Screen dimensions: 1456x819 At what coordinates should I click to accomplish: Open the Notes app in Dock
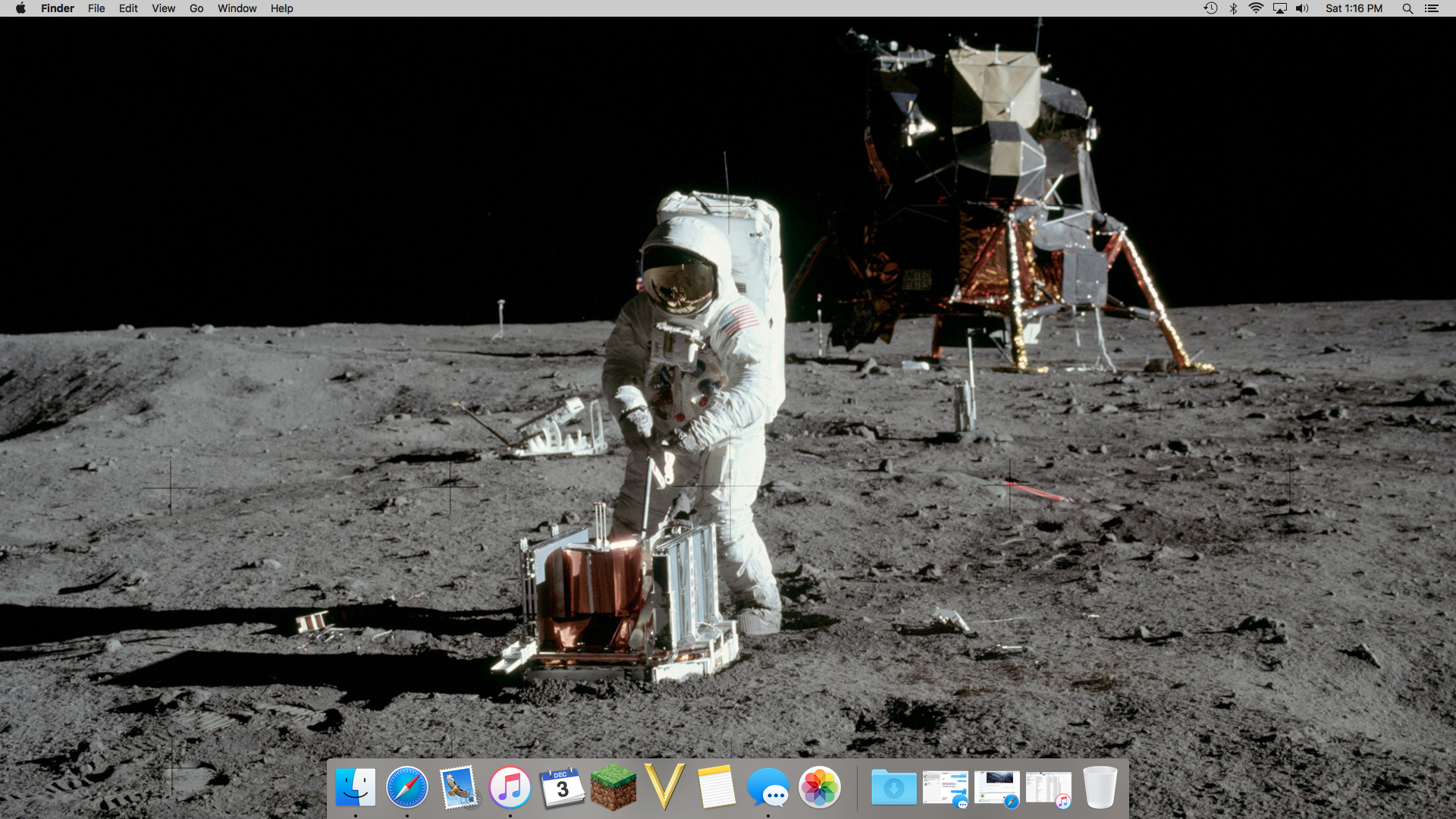coord(717,787)
